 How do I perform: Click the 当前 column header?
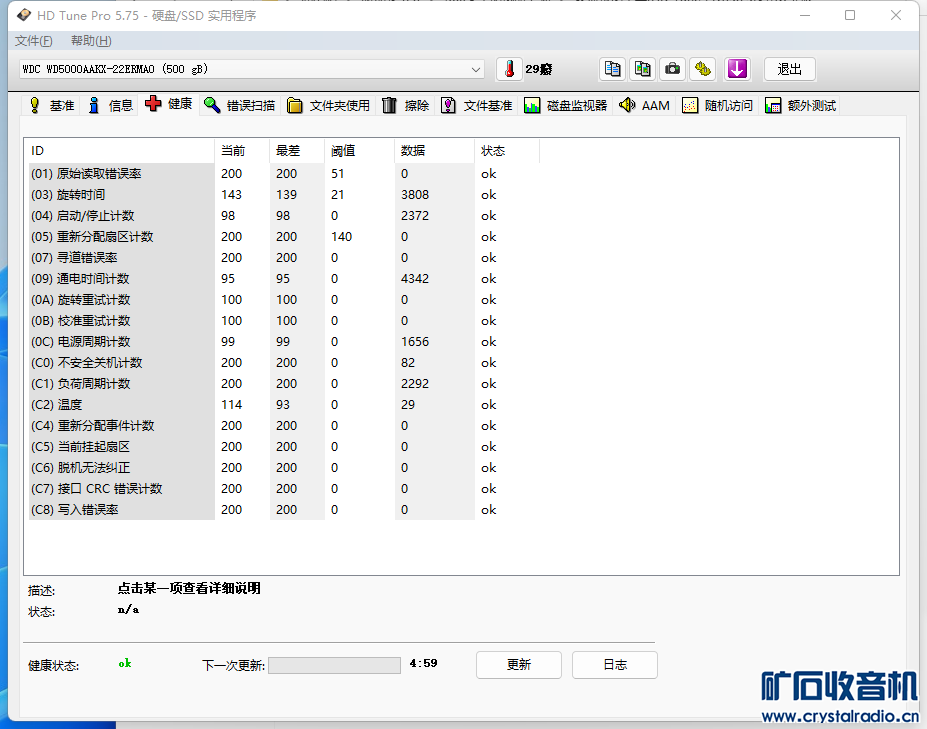click(242, 151)
